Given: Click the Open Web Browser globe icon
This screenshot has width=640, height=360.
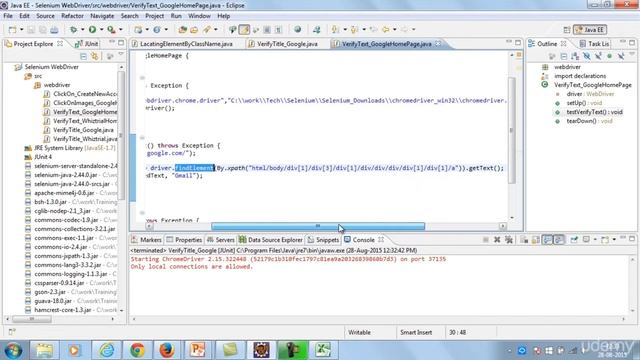Looking at the screenshot, I should coord(298,29).
